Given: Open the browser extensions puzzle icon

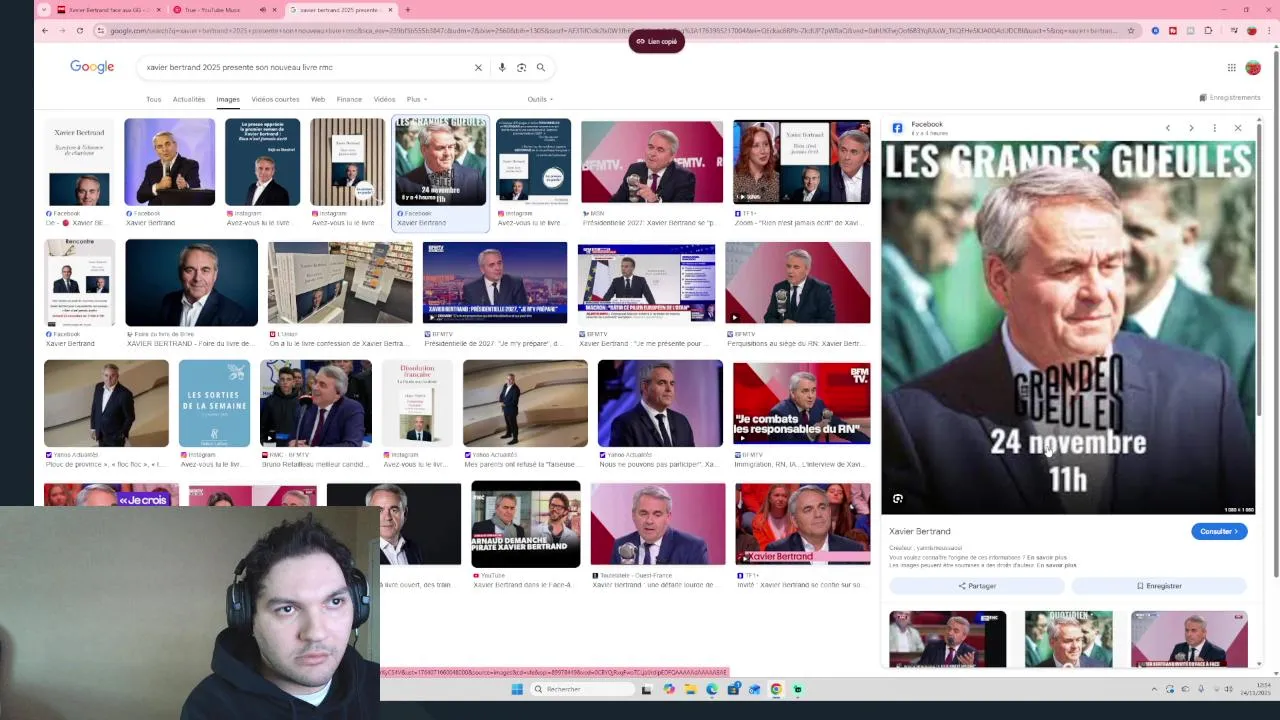Looking at the screenshot, I should pos(1208,31).
